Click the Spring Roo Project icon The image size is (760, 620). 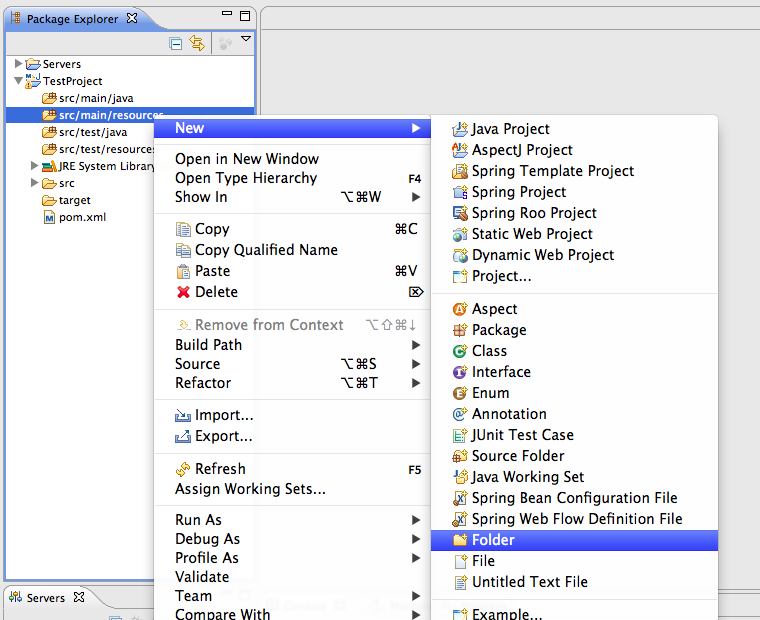(x=460, y=213)
